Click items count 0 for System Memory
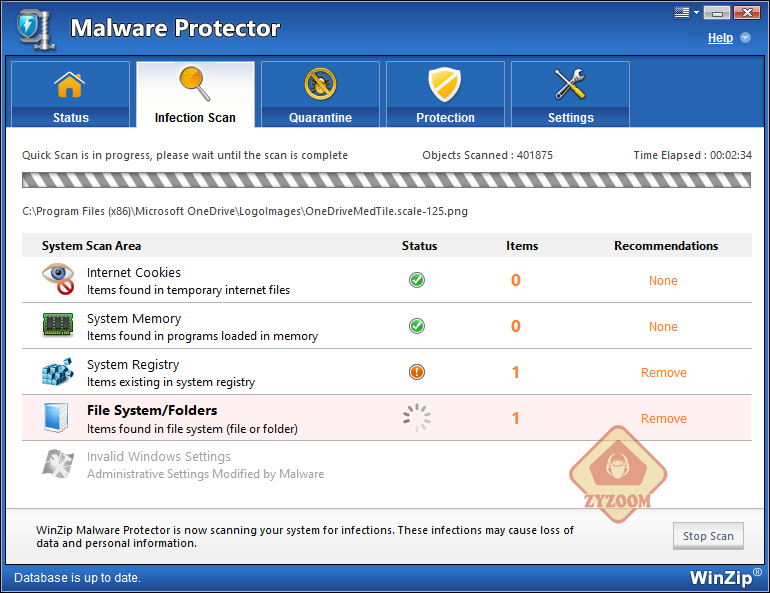770x593 pixels. coord(516,326)
